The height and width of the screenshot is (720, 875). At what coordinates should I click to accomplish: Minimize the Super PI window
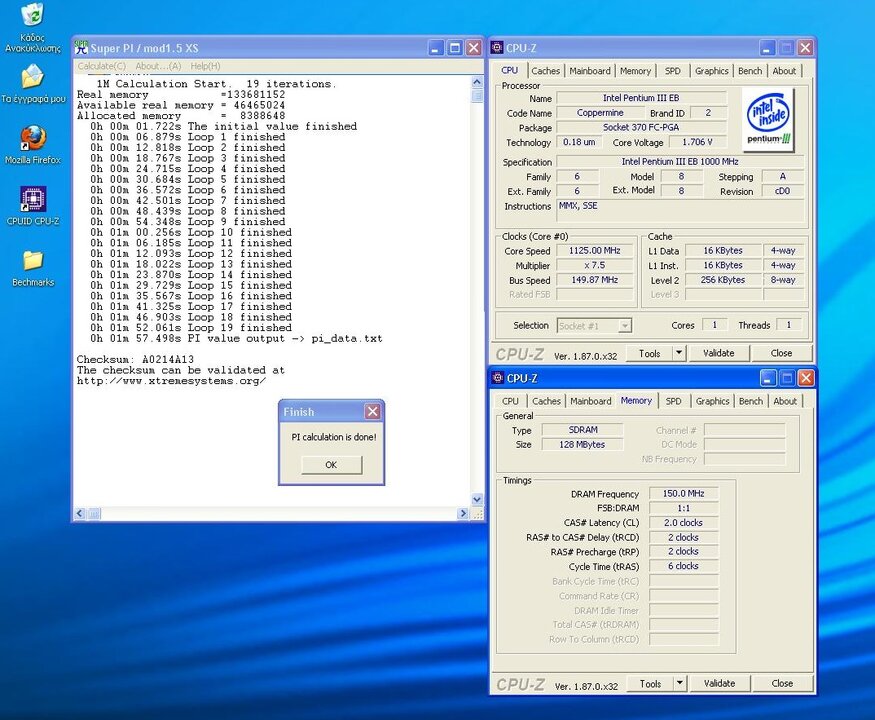coord(436,48)
